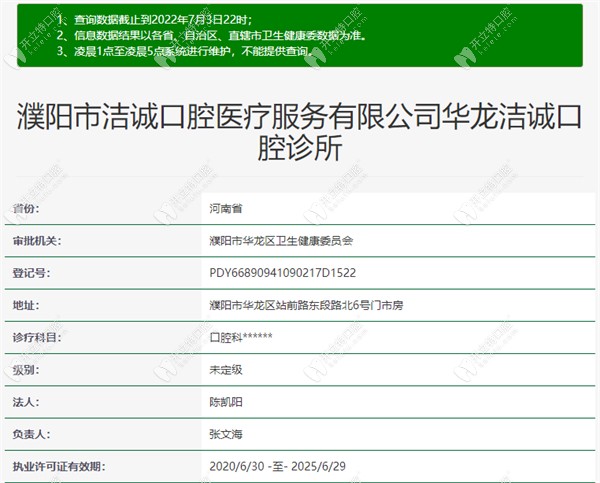This screenshot has height=483, width=600.
Task: Click the 登记号 field label
Action: tap(31, 273)
